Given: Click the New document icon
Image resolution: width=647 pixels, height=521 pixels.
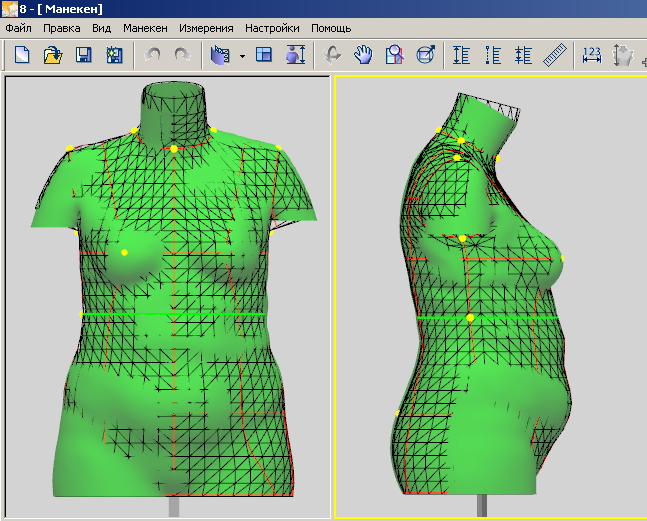Looking at the screenshot, I should (x=21, y=55).
